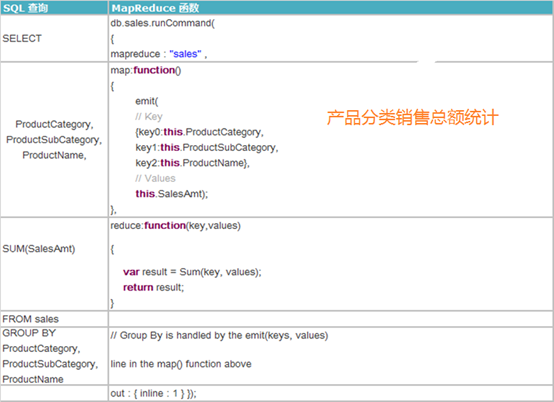The image size is (554, 402).
Task: Click the 'out : { inline : 1 } });' line
Action: click(x=153, y=394)
